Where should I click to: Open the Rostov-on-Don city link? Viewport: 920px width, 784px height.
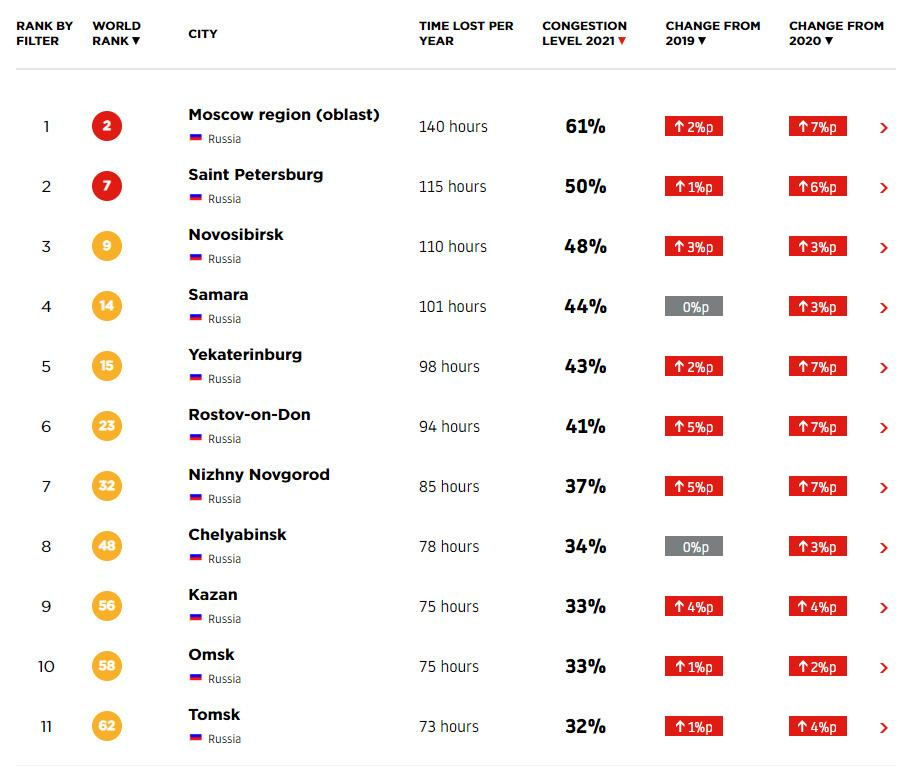tap(249, 415)
